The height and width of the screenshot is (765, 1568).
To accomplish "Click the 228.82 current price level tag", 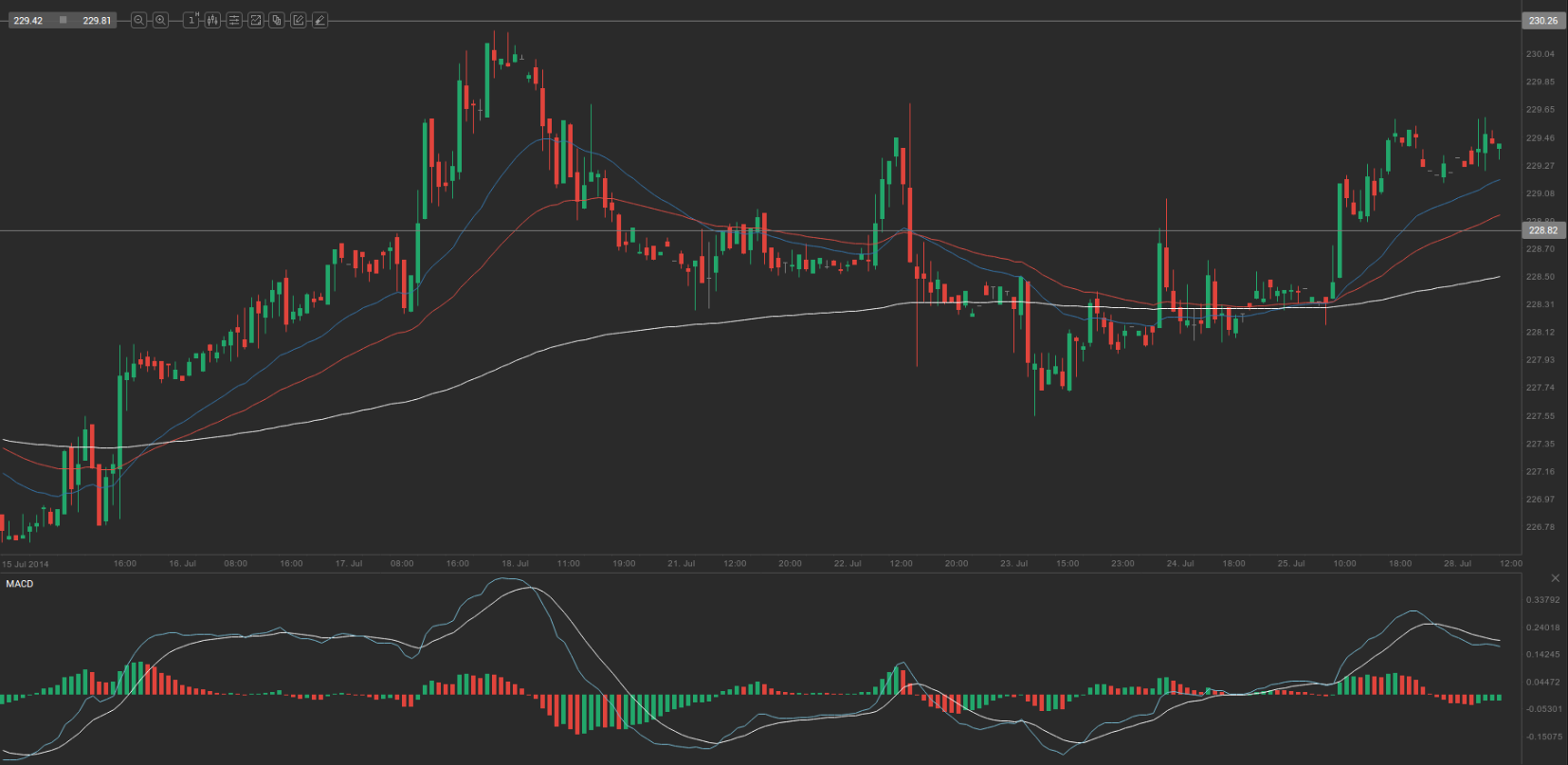I will 1542,230.
